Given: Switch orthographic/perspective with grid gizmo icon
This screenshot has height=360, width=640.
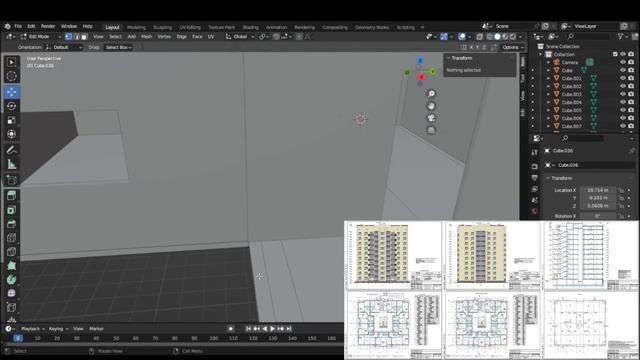Looking at the screenshot, I should pyautogui.click(x=431, y=130).
